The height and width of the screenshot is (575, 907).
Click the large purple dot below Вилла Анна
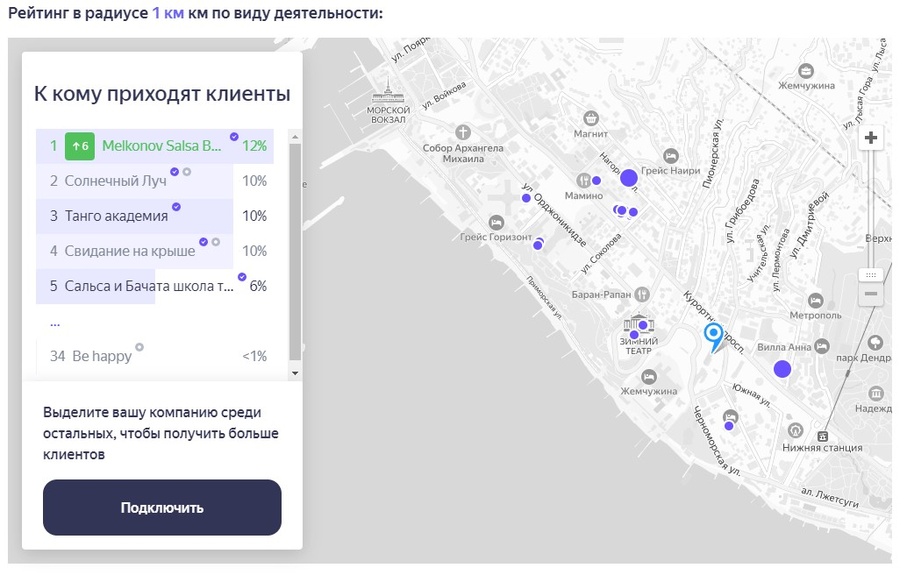tap(782, 368)
